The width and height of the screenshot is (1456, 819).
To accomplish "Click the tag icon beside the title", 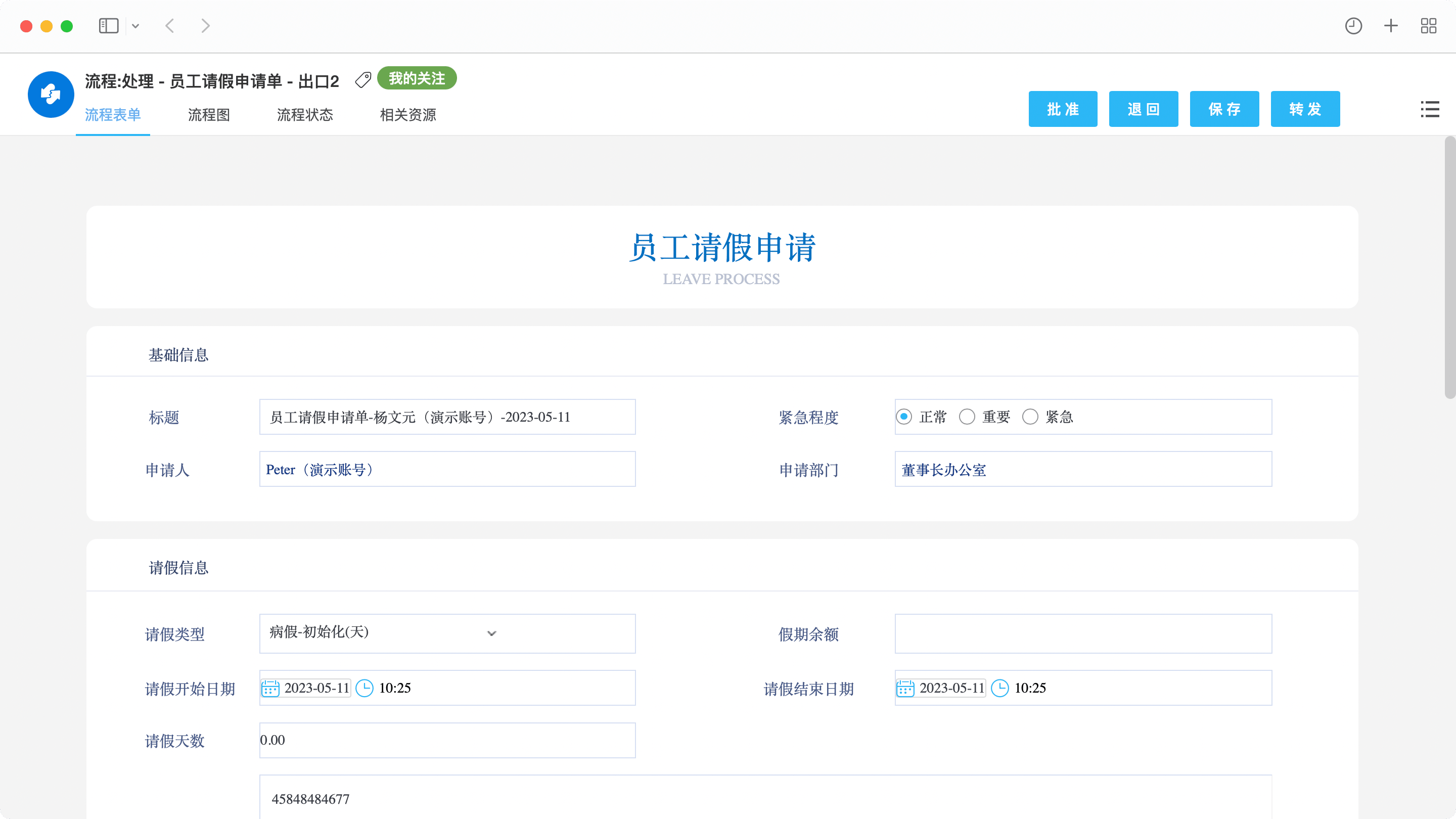I will [x=363, y=80].
